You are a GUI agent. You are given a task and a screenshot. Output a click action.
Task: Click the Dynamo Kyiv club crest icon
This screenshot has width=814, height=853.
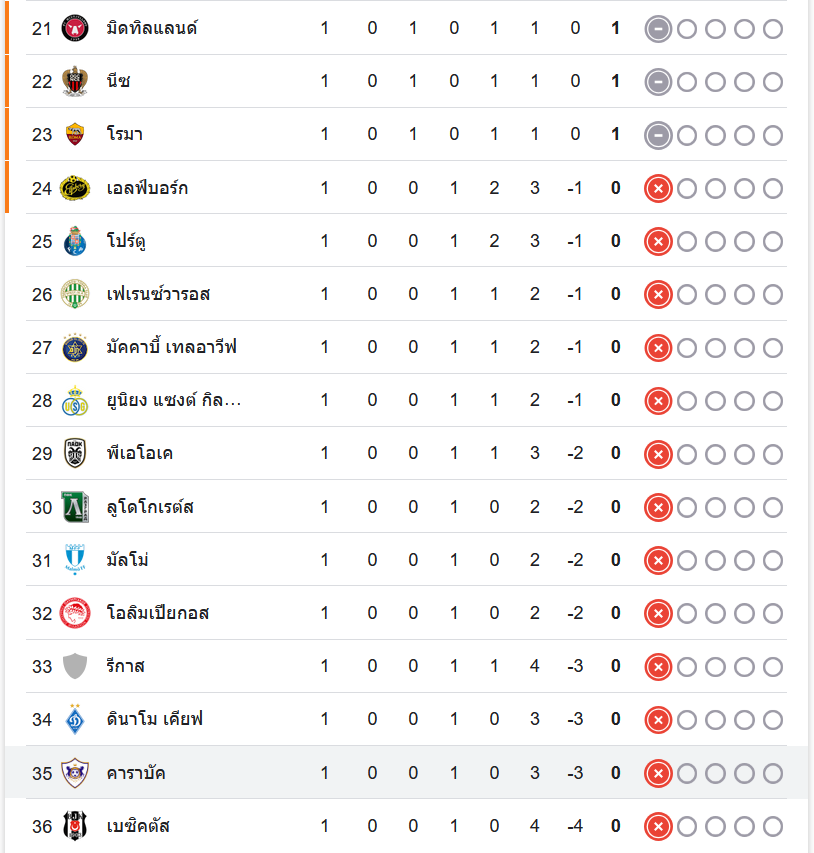[x=75, y=720]
